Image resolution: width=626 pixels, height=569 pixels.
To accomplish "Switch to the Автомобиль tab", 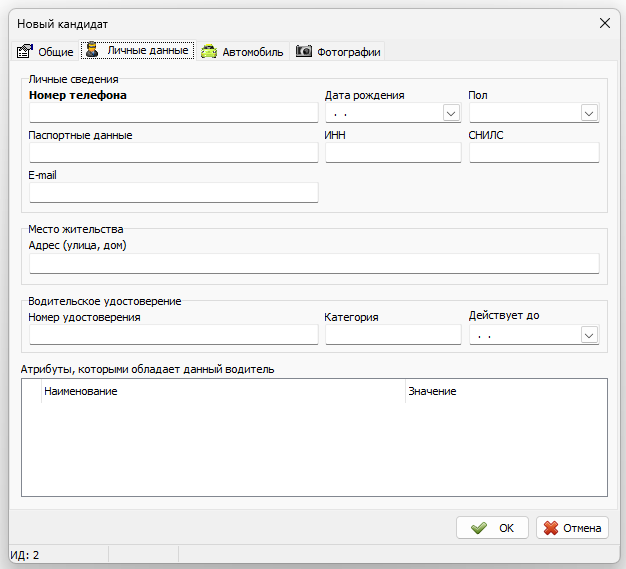I will [243, 52].
